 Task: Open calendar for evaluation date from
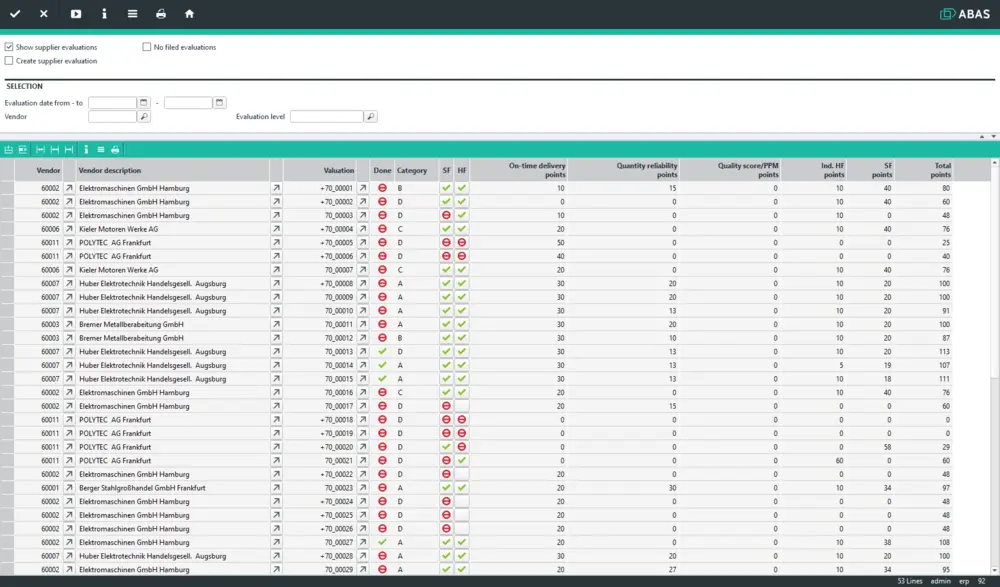(143, 103)
